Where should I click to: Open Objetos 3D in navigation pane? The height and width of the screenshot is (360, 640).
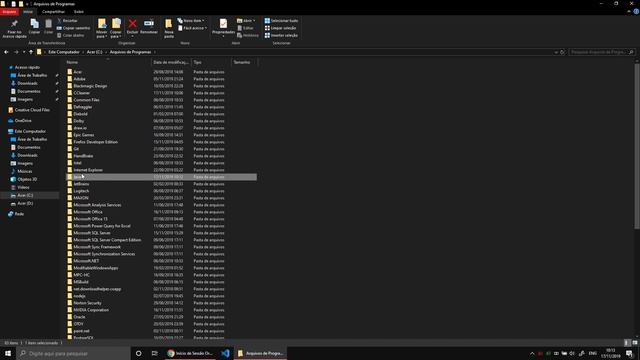[27, 179]
